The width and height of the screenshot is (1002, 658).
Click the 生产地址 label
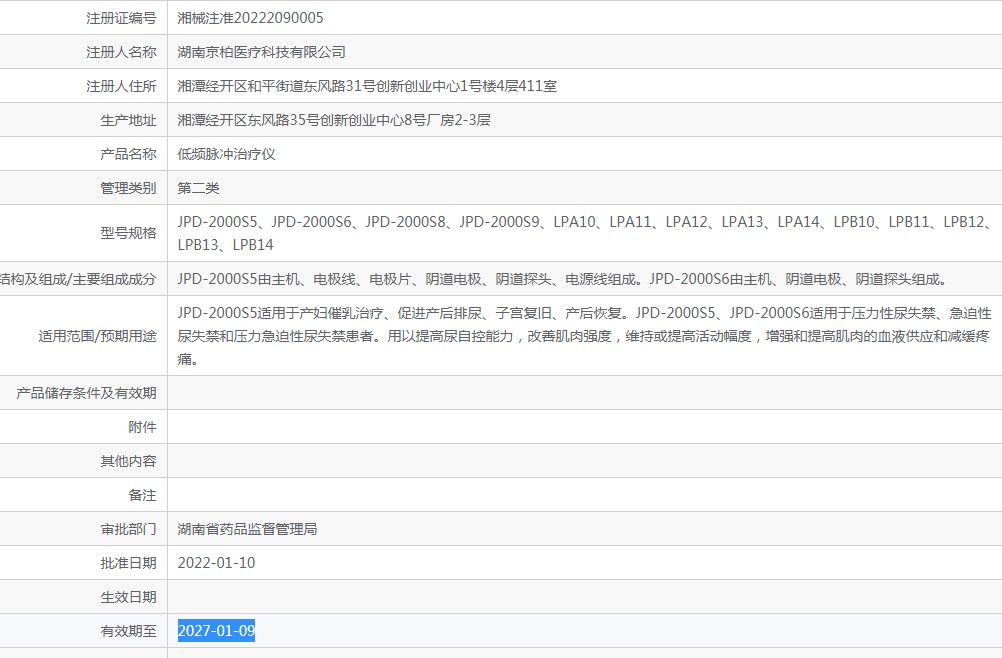128,119
